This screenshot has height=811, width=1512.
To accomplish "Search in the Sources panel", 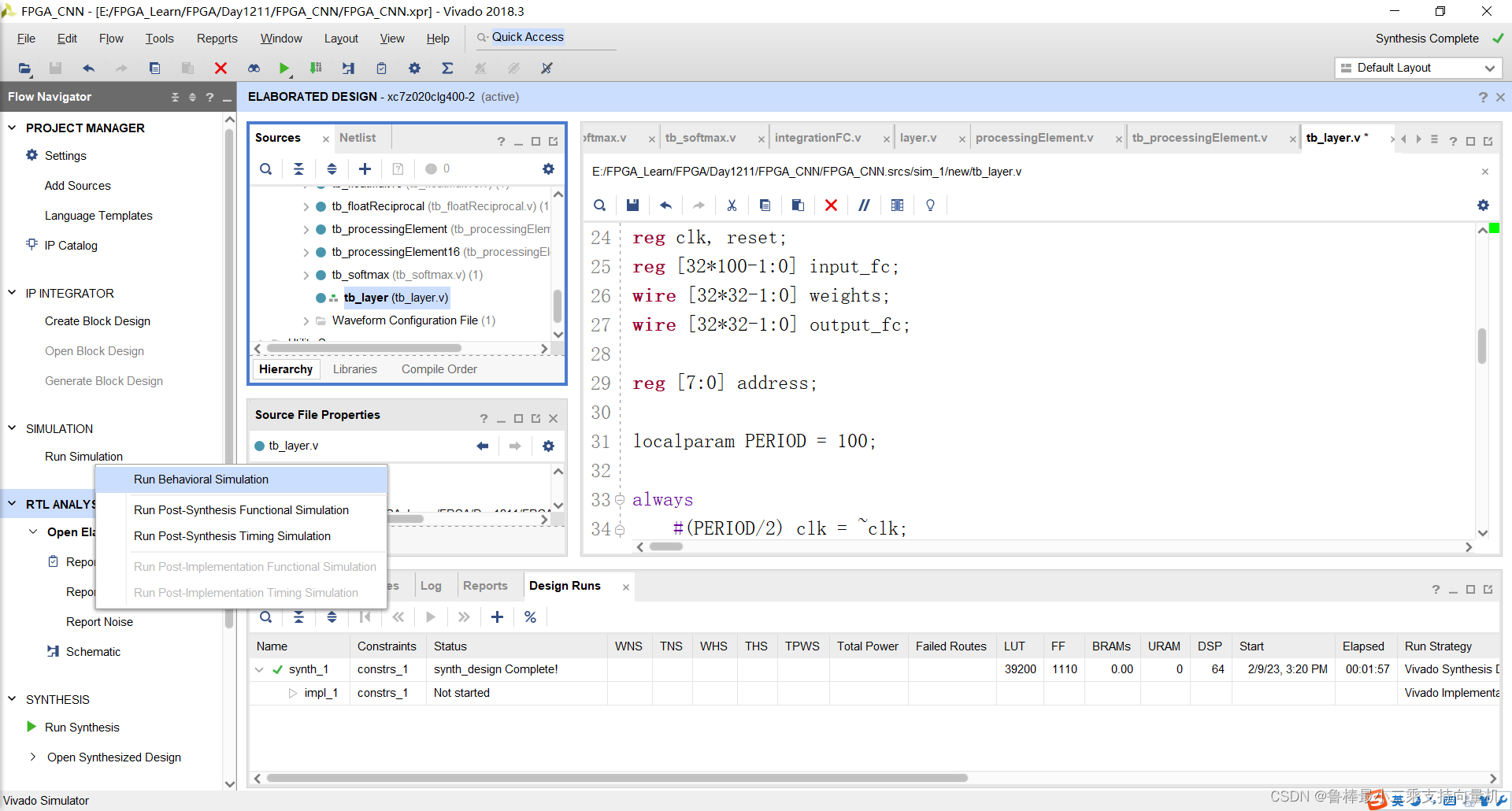I will tap(266, 168).
